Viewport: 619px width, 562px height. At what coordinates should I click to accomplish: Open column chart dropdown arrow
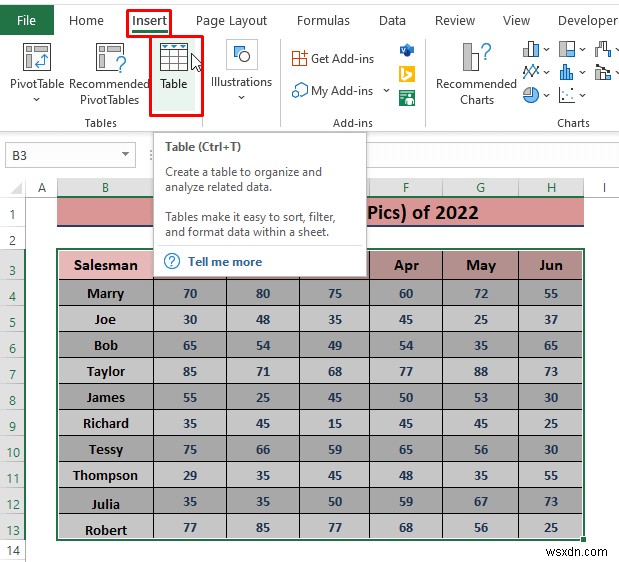tap(546, 50)
